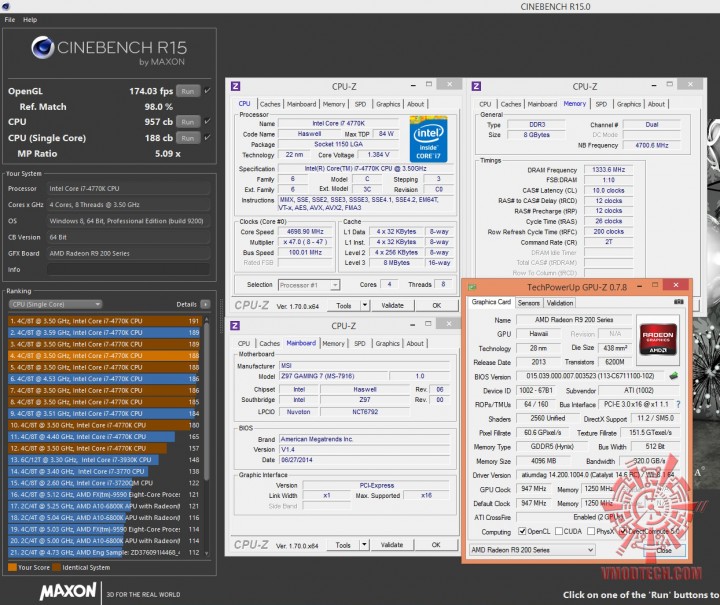
Task: Click the Z97 GAMING 7 (MS-7916) model field
Action: pos(334,376)
